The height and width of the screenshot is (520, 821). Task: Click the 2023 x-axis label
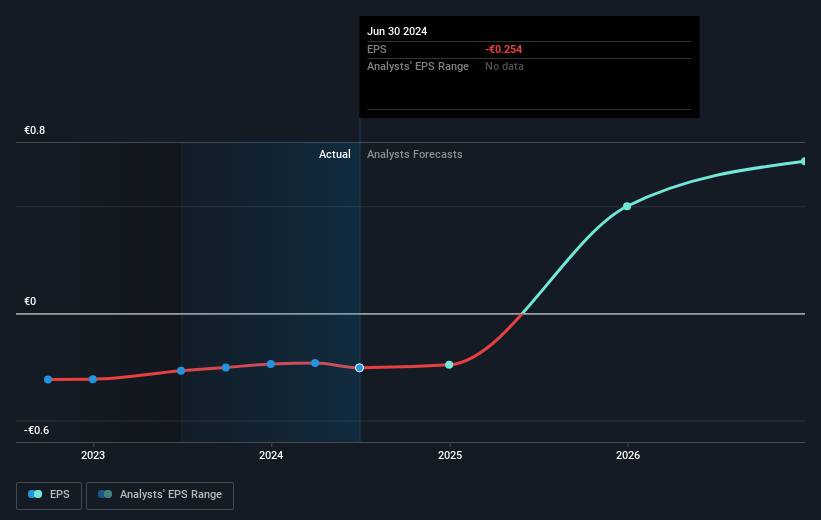(93, 456)
